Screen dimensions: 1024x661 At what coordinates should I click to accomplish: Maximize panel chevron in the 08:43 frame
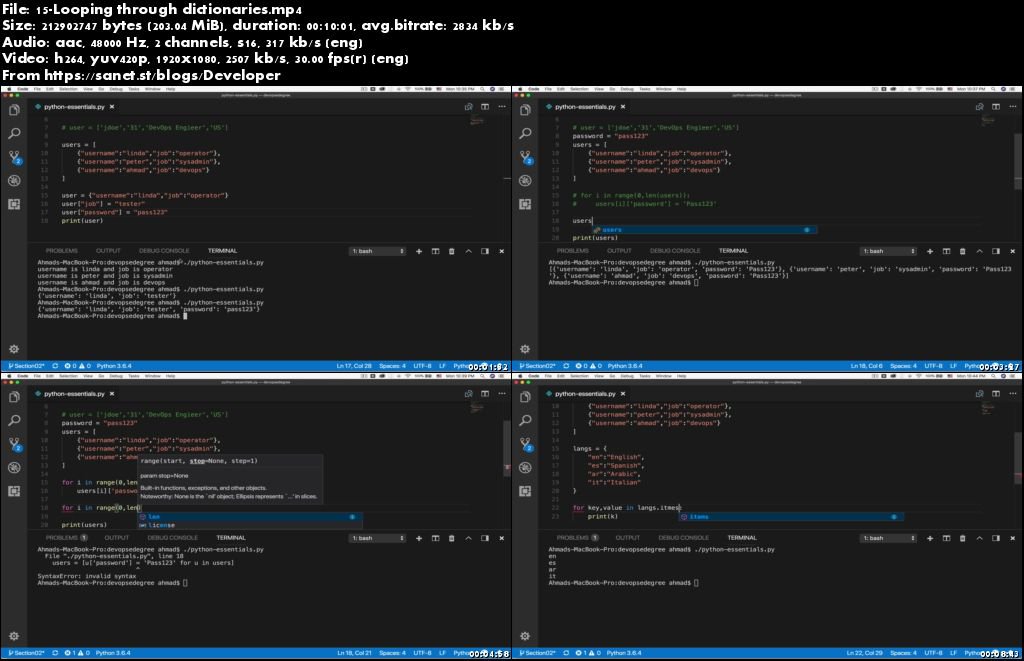[979, 538]
